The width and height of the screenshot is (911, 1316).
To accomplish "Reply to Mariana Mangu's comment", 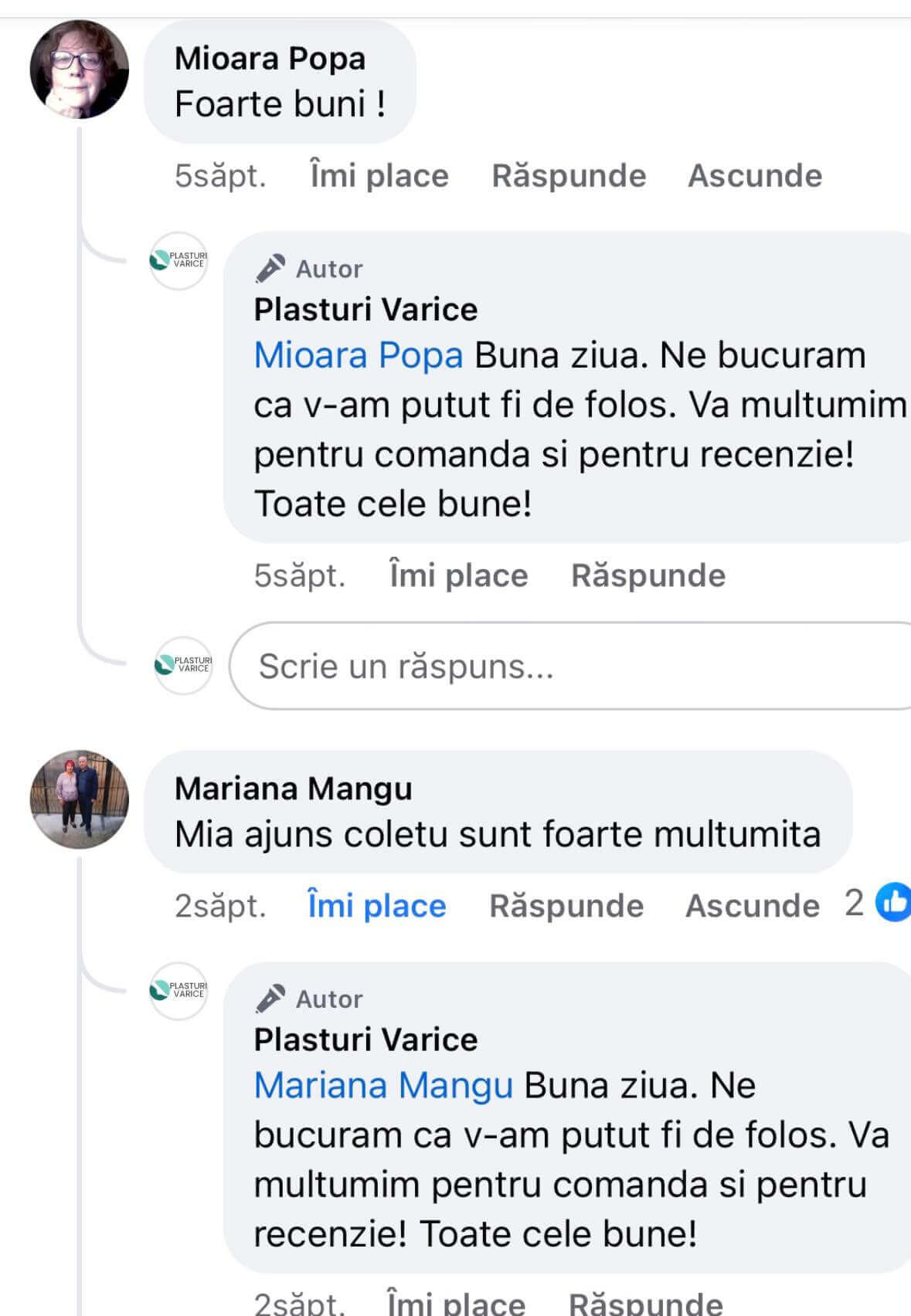I will click(566, 905).
